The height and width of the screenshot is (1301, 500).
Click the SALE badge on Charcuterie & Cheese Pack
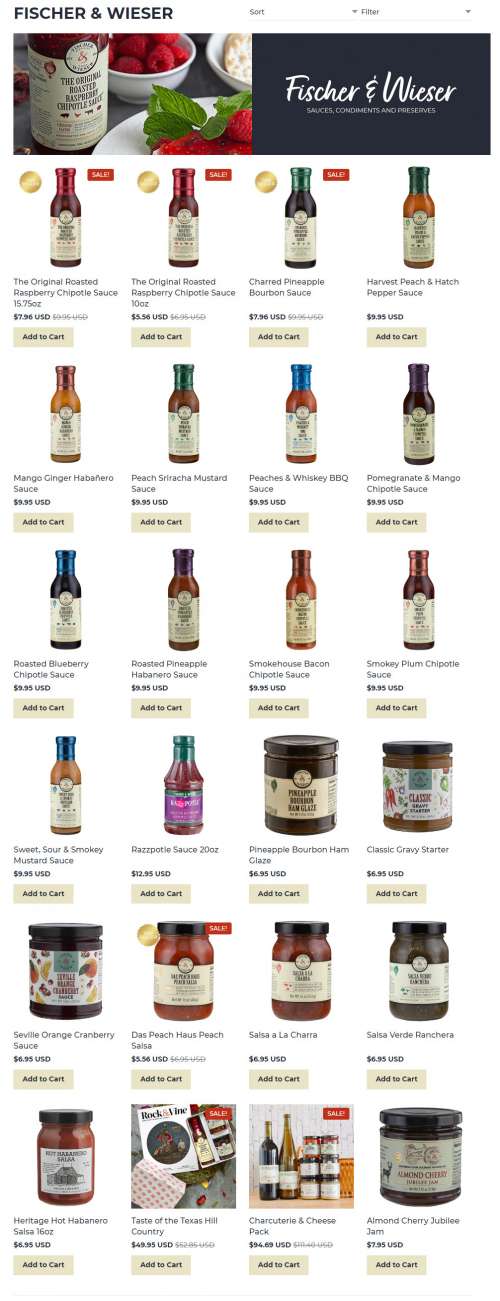coord(336,1113)
